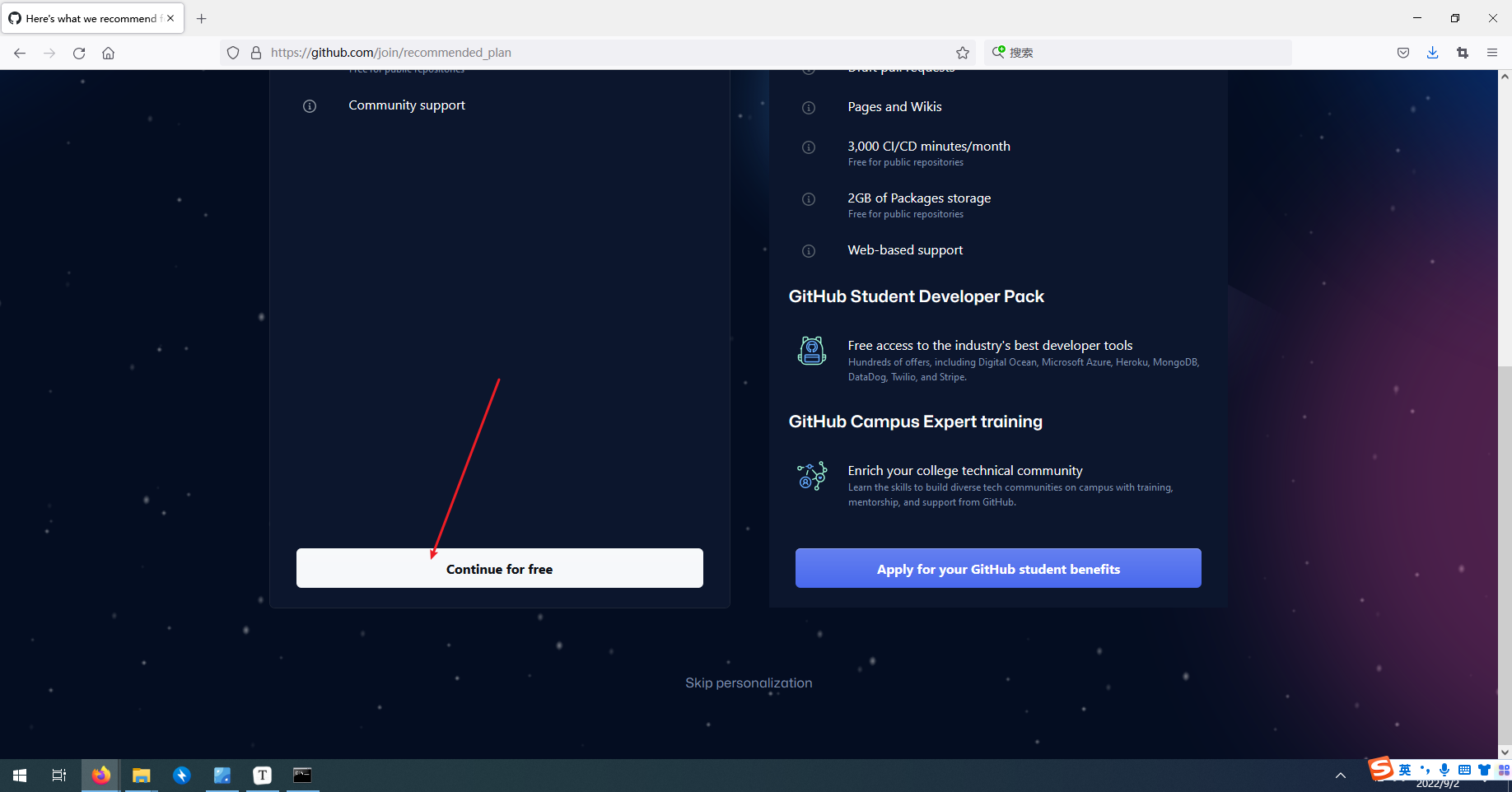Image resolution: width=1512 pixels, height=792 pixels.
Task: Click the 'Web-based support' text
Action: pos(905,250)
